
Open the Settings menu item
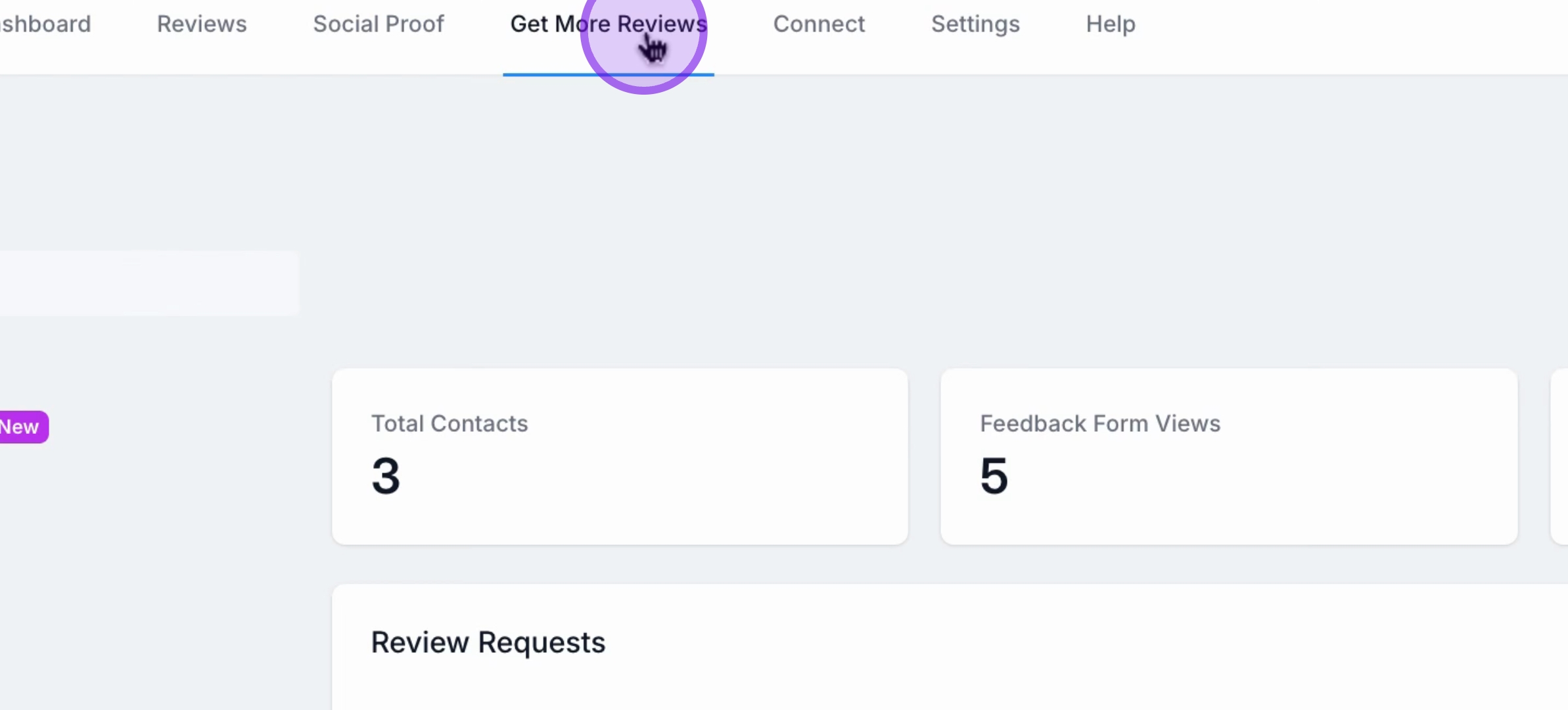tap(975, 24)
